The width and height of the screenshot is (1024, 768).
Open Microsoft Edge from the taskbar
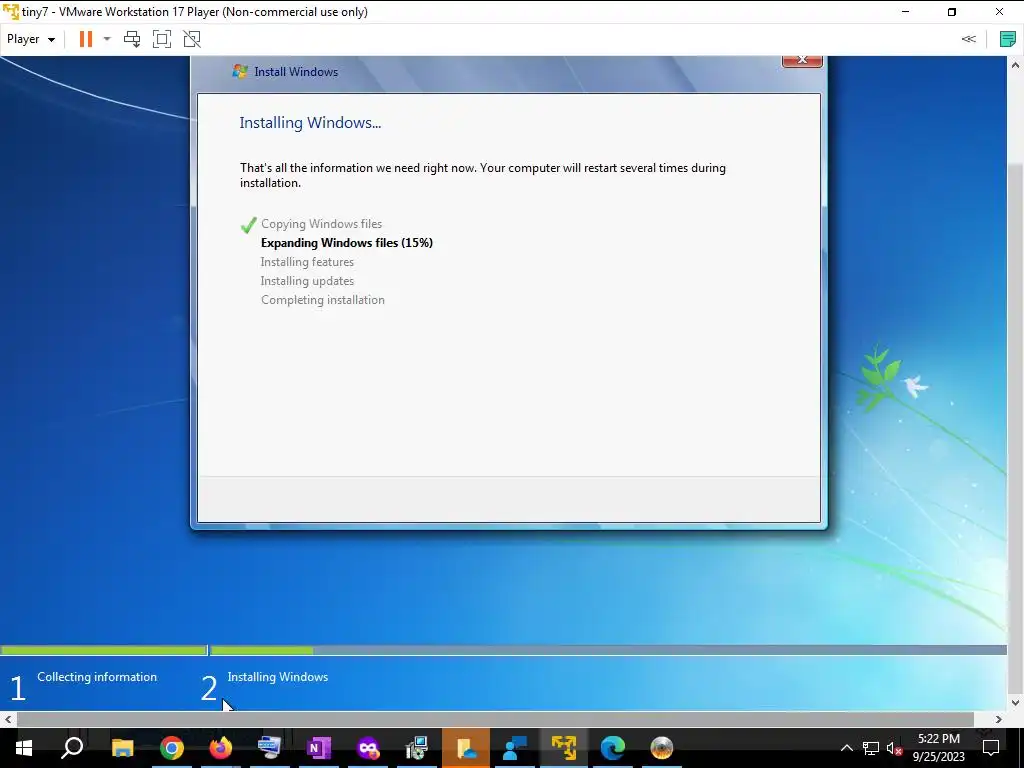pyautogui.click(x=613, y=748)
